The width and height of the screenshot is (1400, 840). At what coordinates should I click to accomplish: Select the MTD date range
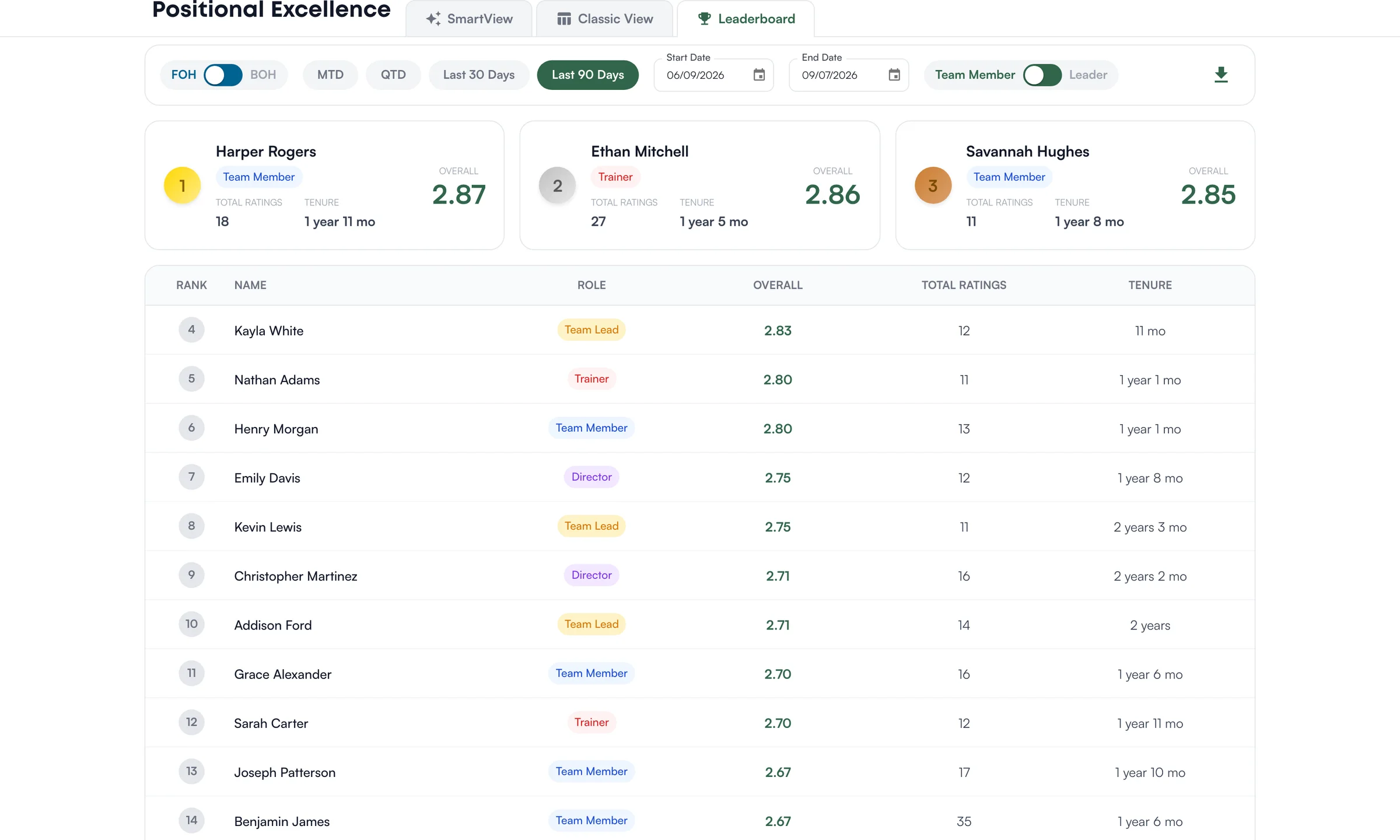point(330,75)
